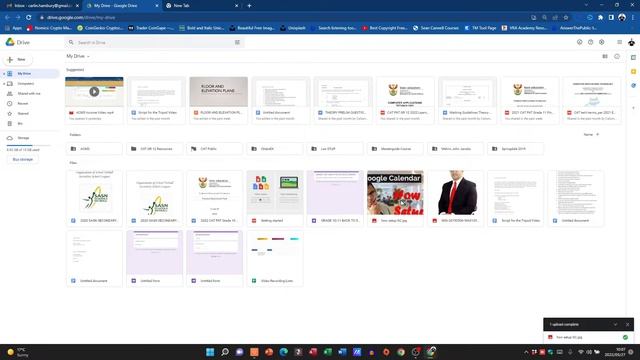Open the Google account avatar
640x360 pixels.
(631, 42)
